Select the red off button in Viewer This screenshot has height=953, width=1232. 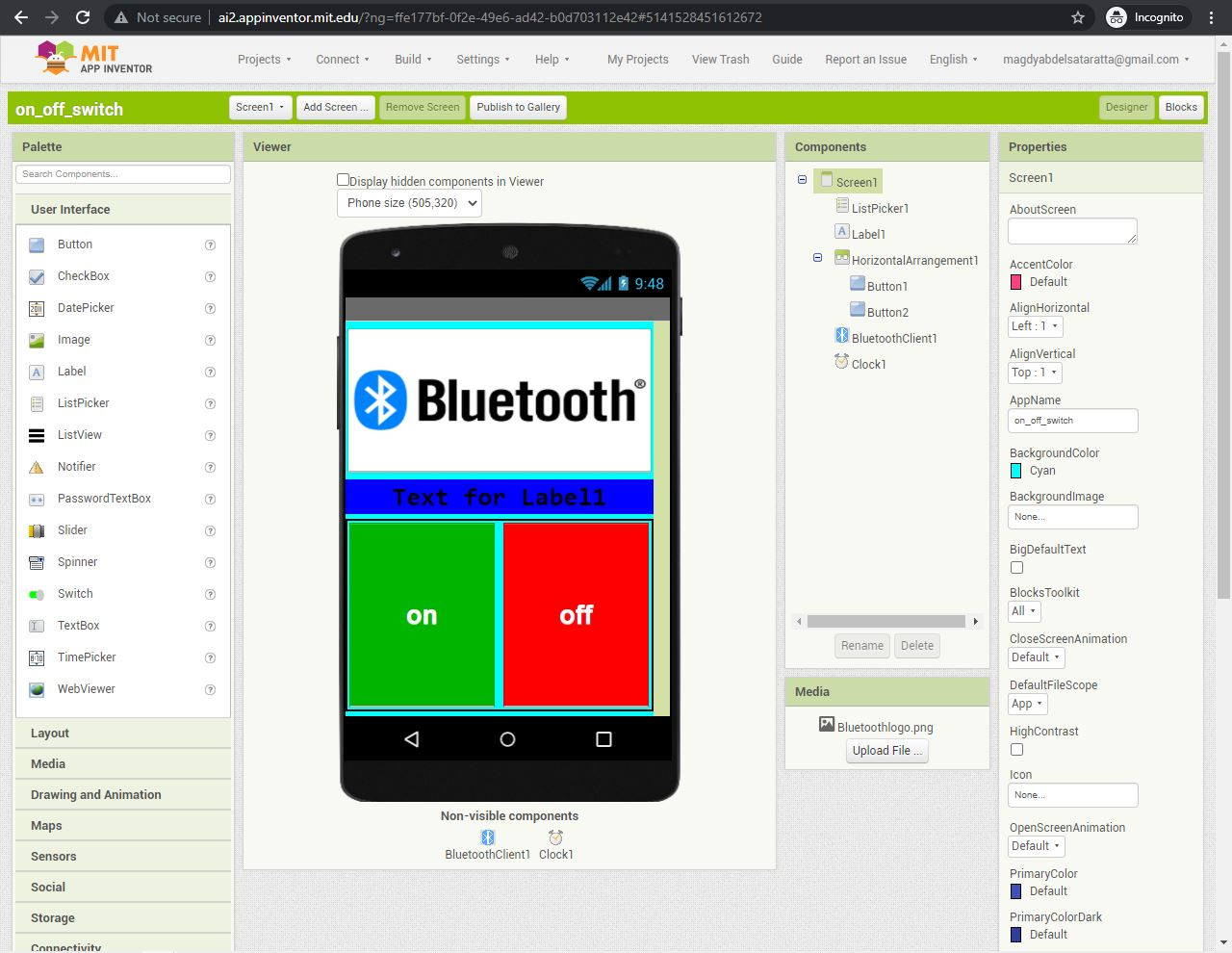pyautogui.click(x=577, y=615)
